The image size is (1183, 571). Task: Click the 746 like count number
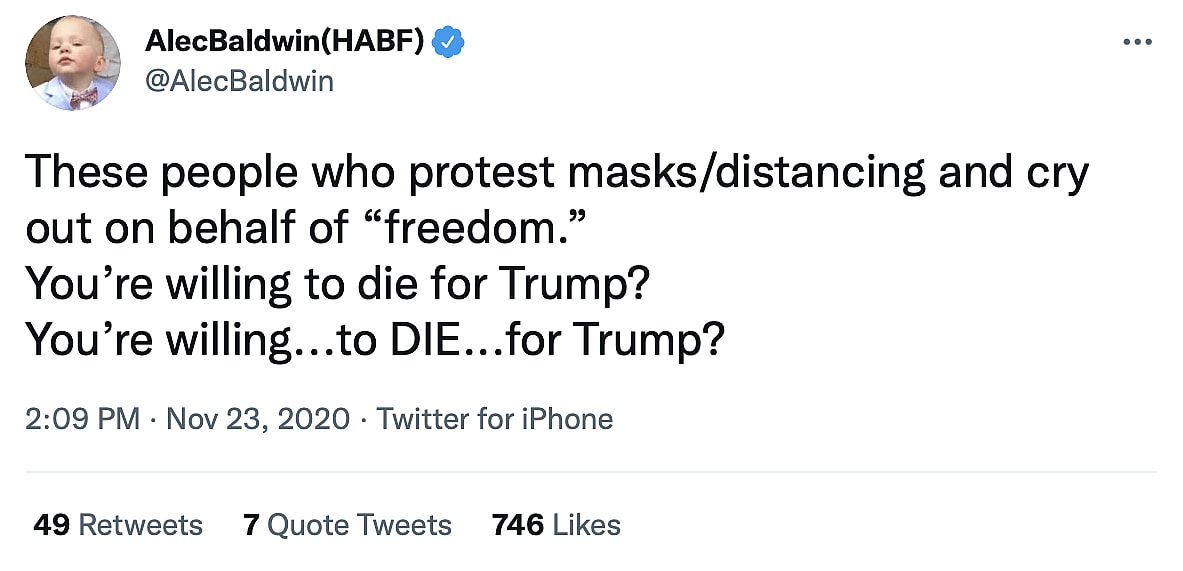point(518,525)
